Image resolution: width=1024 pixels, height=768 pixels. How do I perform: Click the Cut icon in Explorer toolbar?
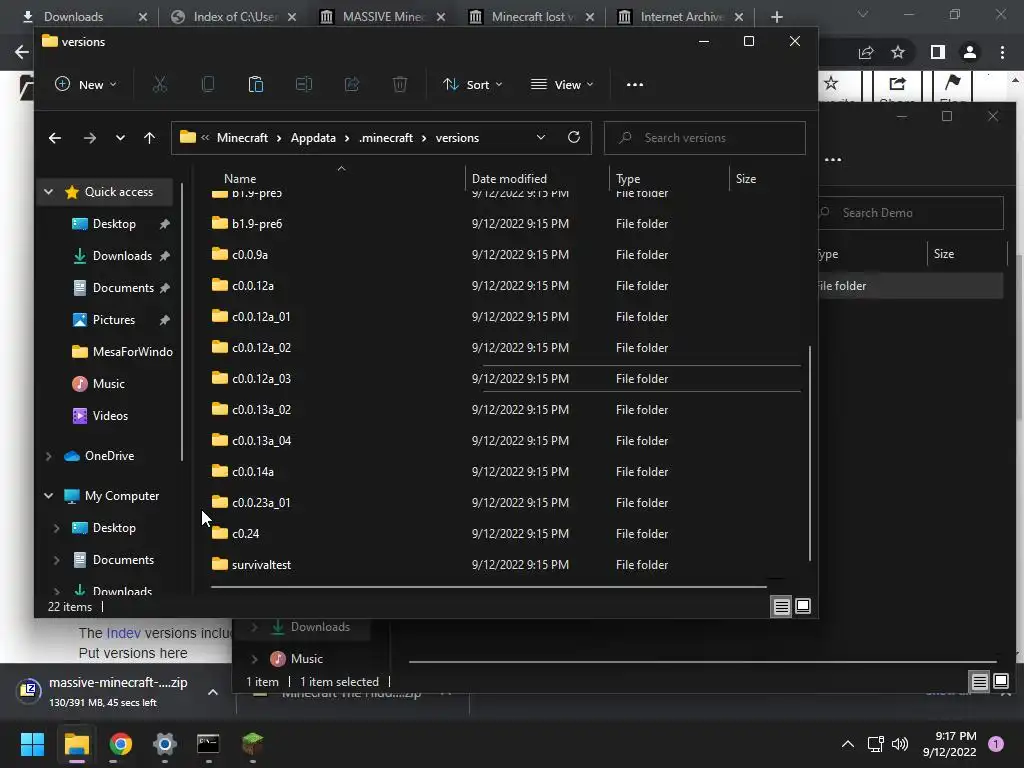pyautogui.click(x=160, y=84)
